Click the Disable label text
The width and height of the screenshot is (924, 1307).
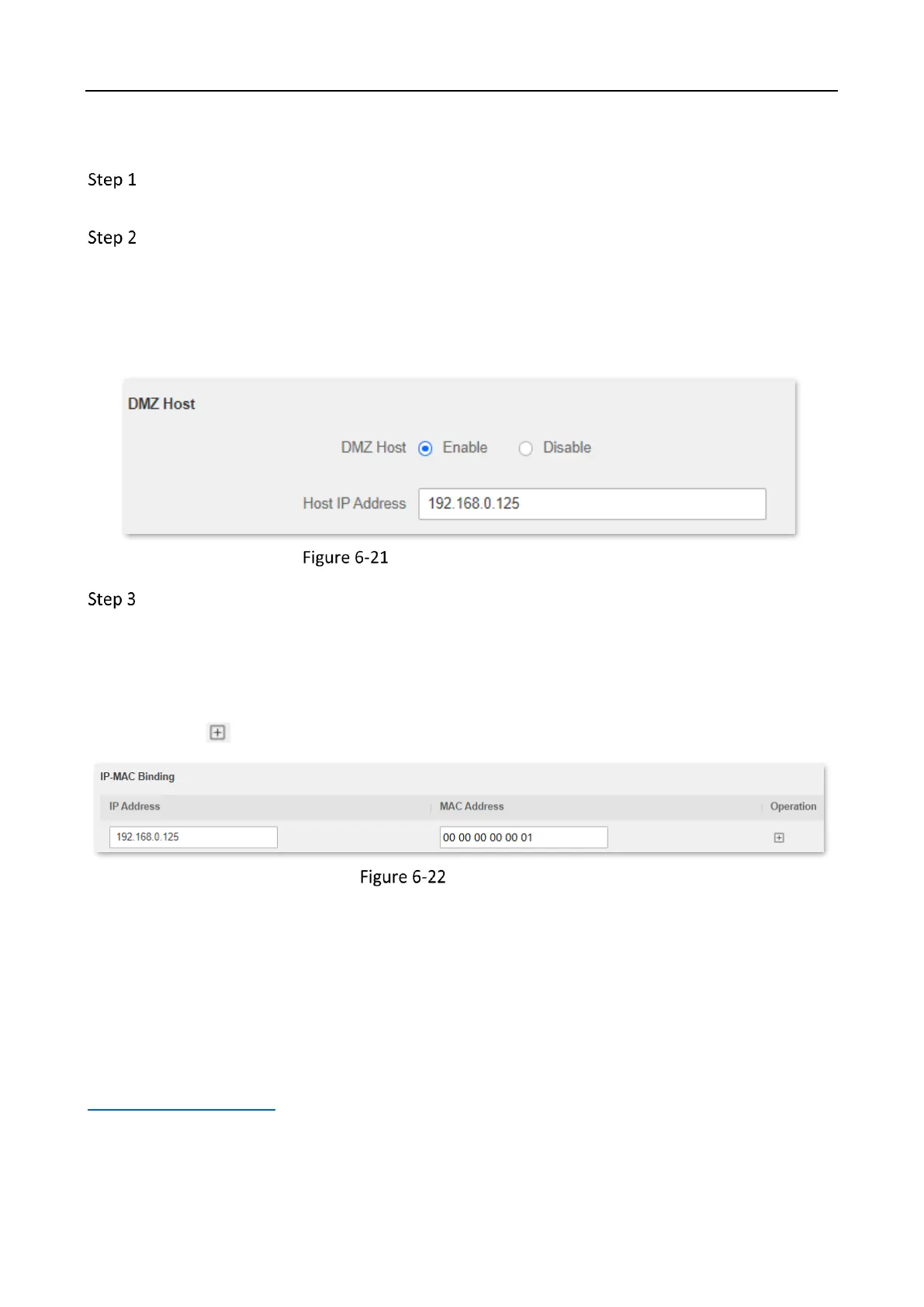click(x=567, y=448)
